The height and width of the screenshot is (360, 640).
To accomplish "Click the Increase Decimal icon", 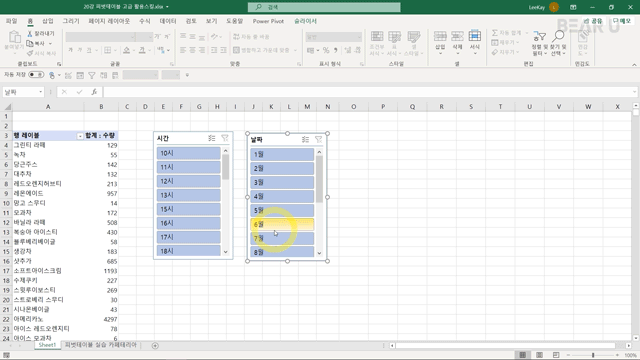I will (348, 50).
